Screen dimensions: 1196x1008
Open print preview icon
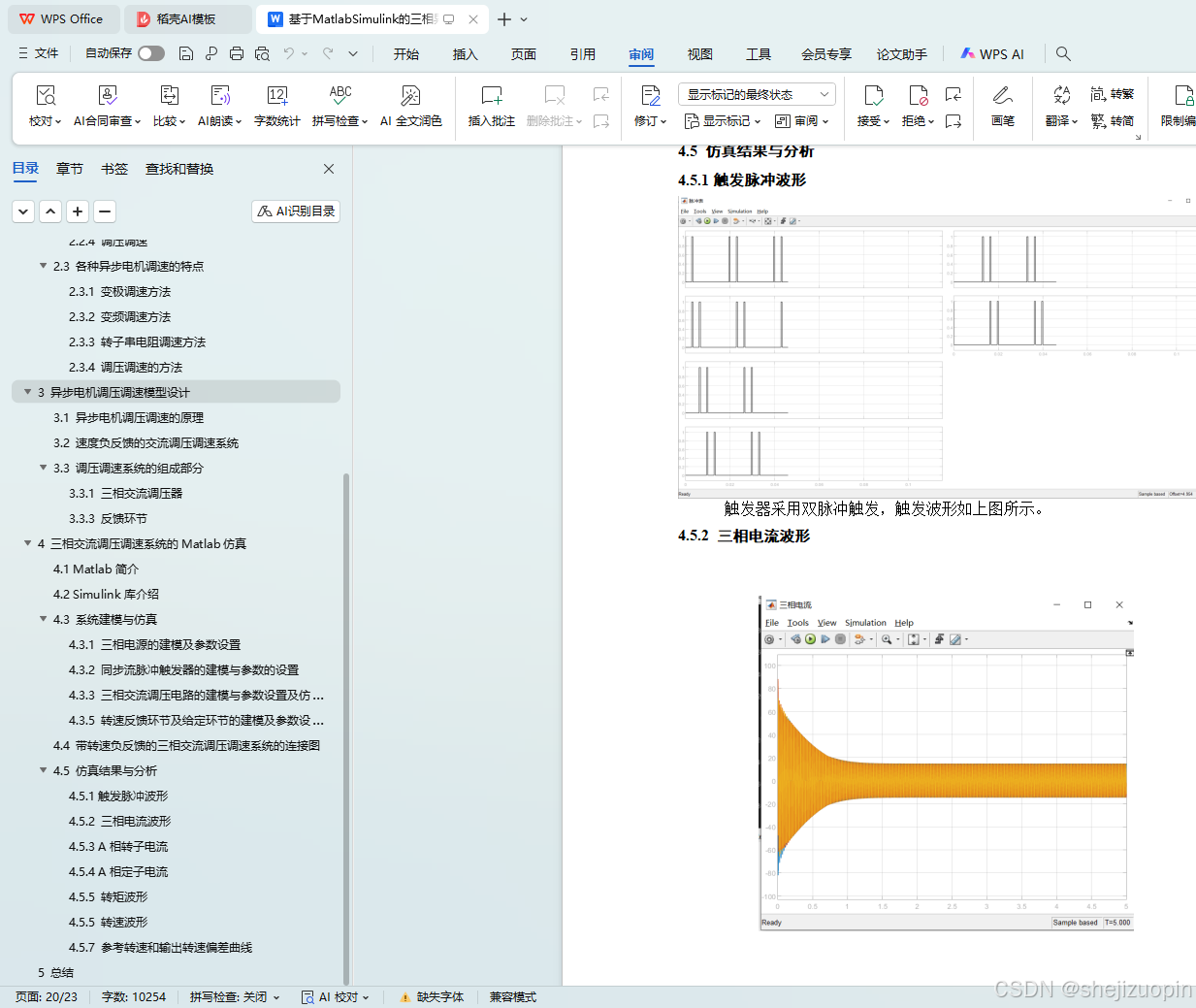[x=262, y=53]
